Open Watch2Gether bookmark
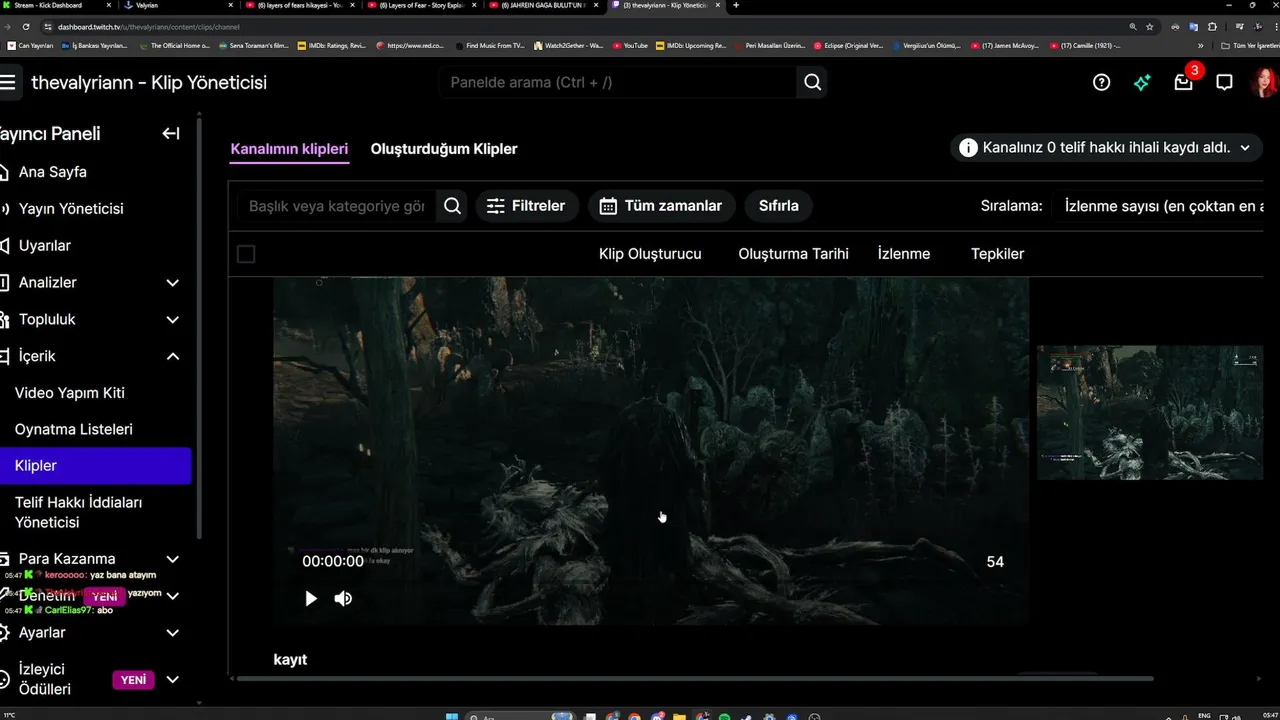1280x720 pixels. click(568, 45)
